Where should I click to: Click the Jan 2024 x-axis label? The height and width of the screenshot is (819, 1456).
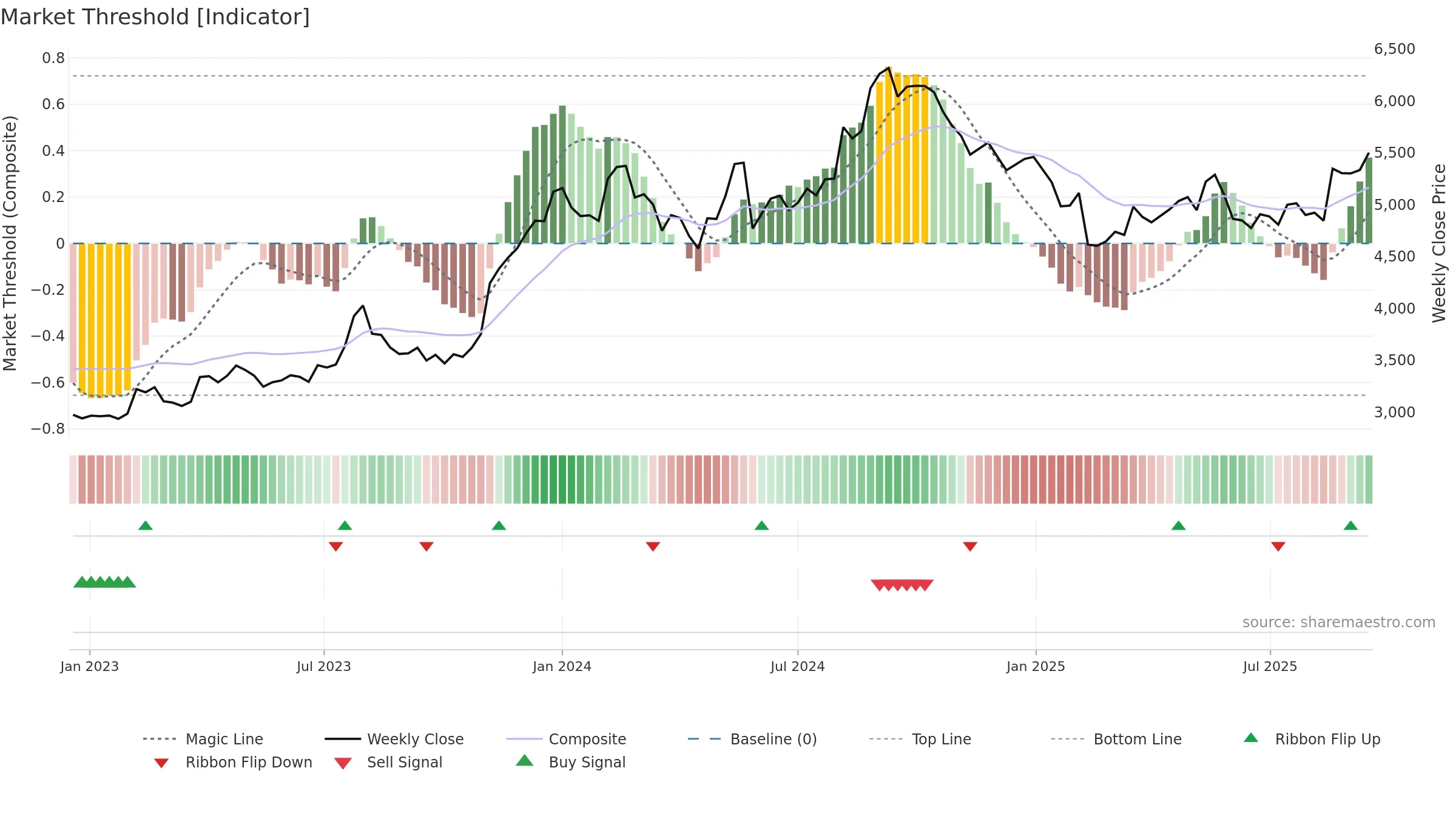(x=562, y=666)
